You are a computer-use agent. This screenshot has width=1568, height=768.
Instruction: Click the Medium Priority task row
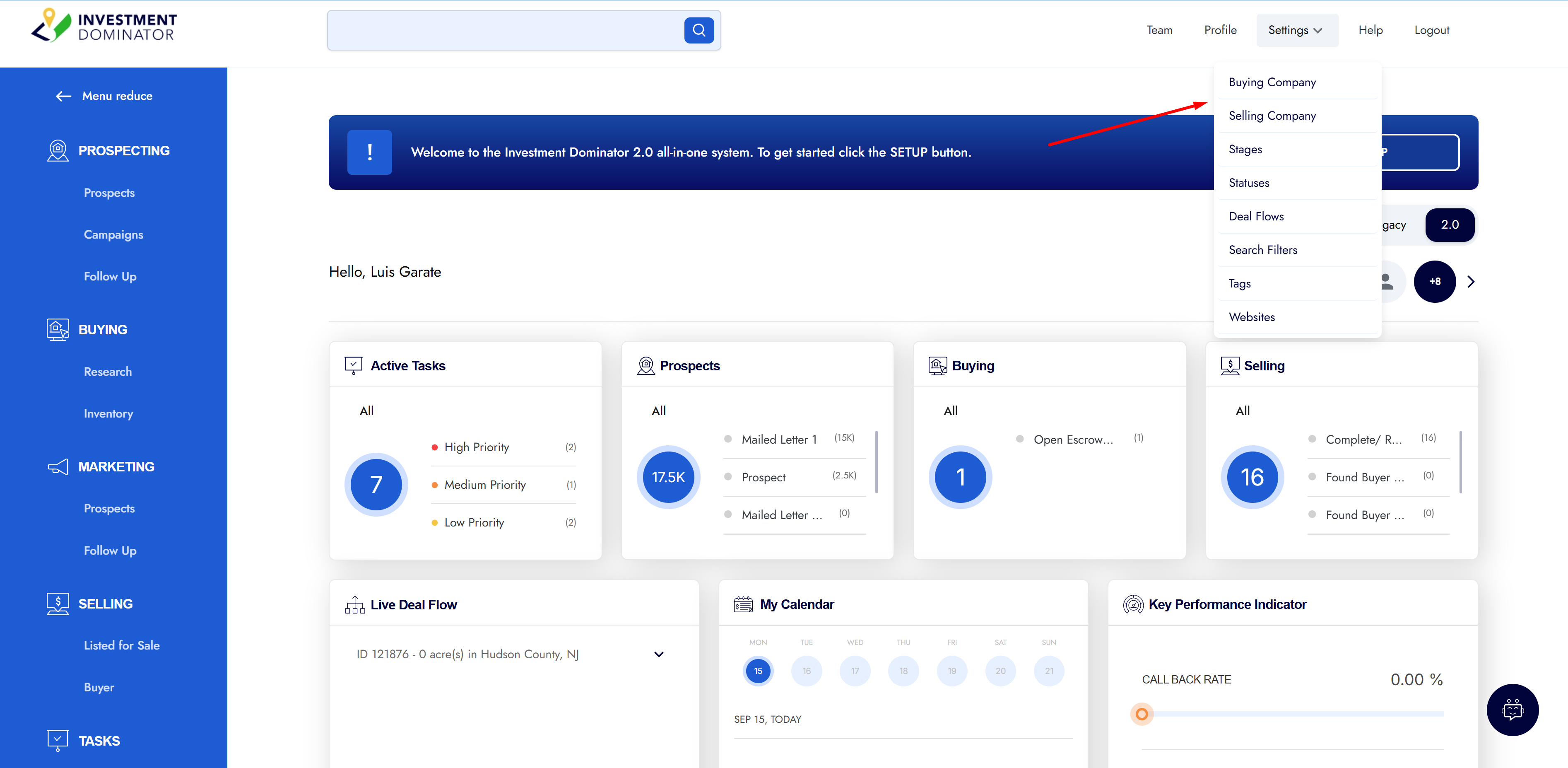pyautogui.click(x=503, y=485)
